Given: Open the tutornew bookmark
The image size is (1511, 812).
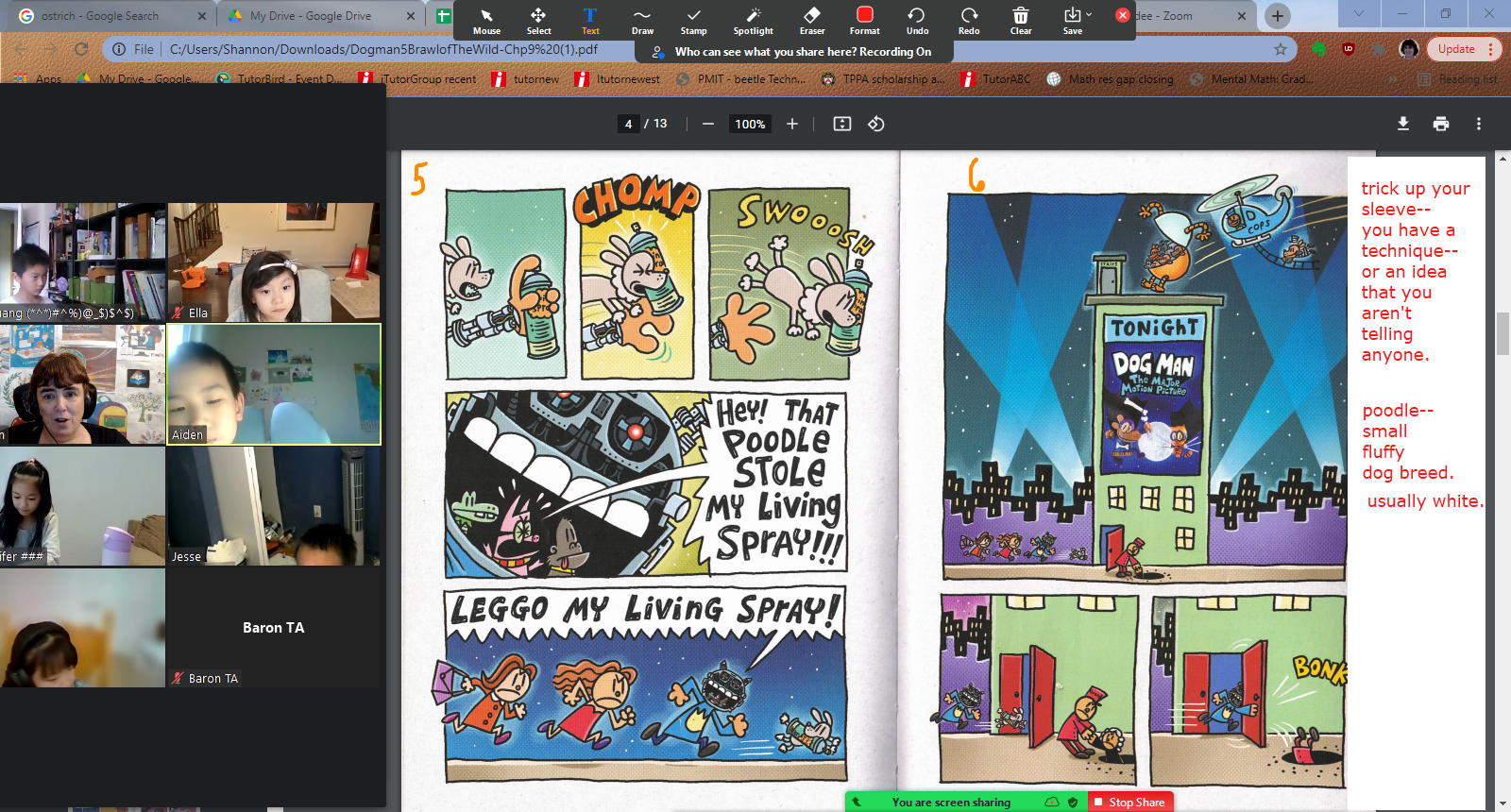Looking at the screenshot, I should [x=526, y=79].
